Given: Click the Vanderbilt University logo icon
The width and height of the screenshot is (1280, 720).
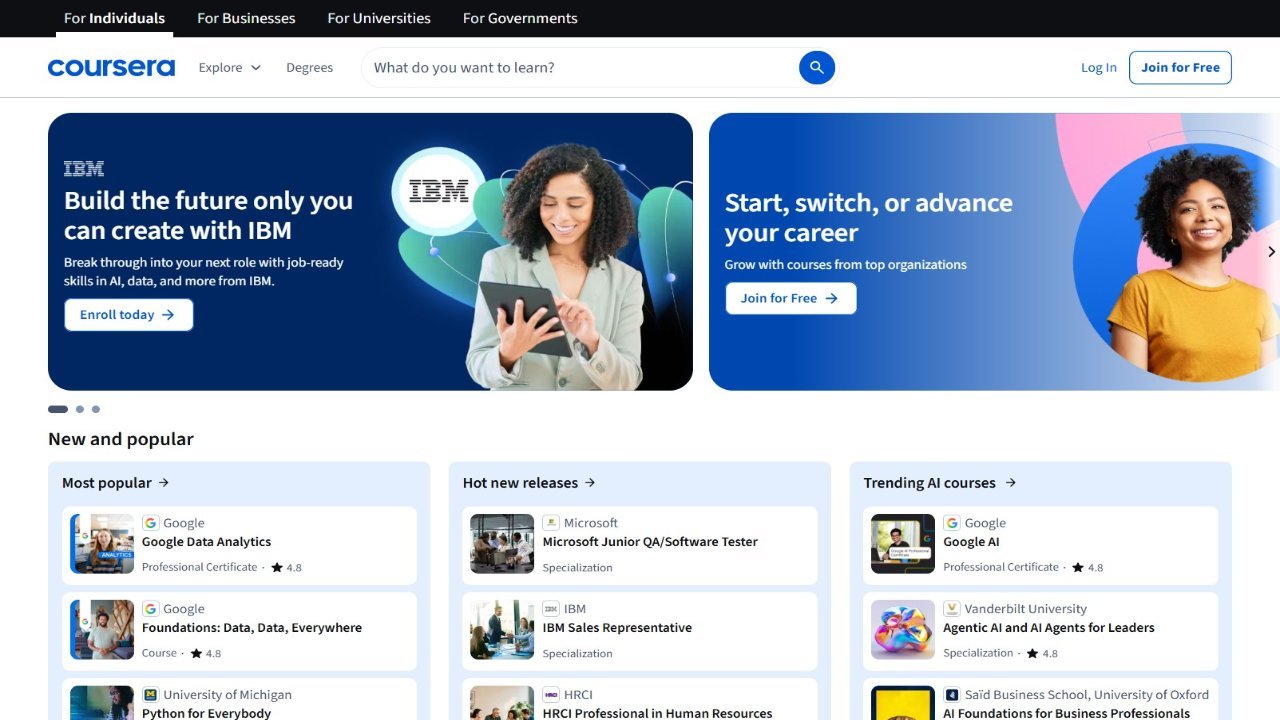Looking at the screenshot, I should 952,609.
